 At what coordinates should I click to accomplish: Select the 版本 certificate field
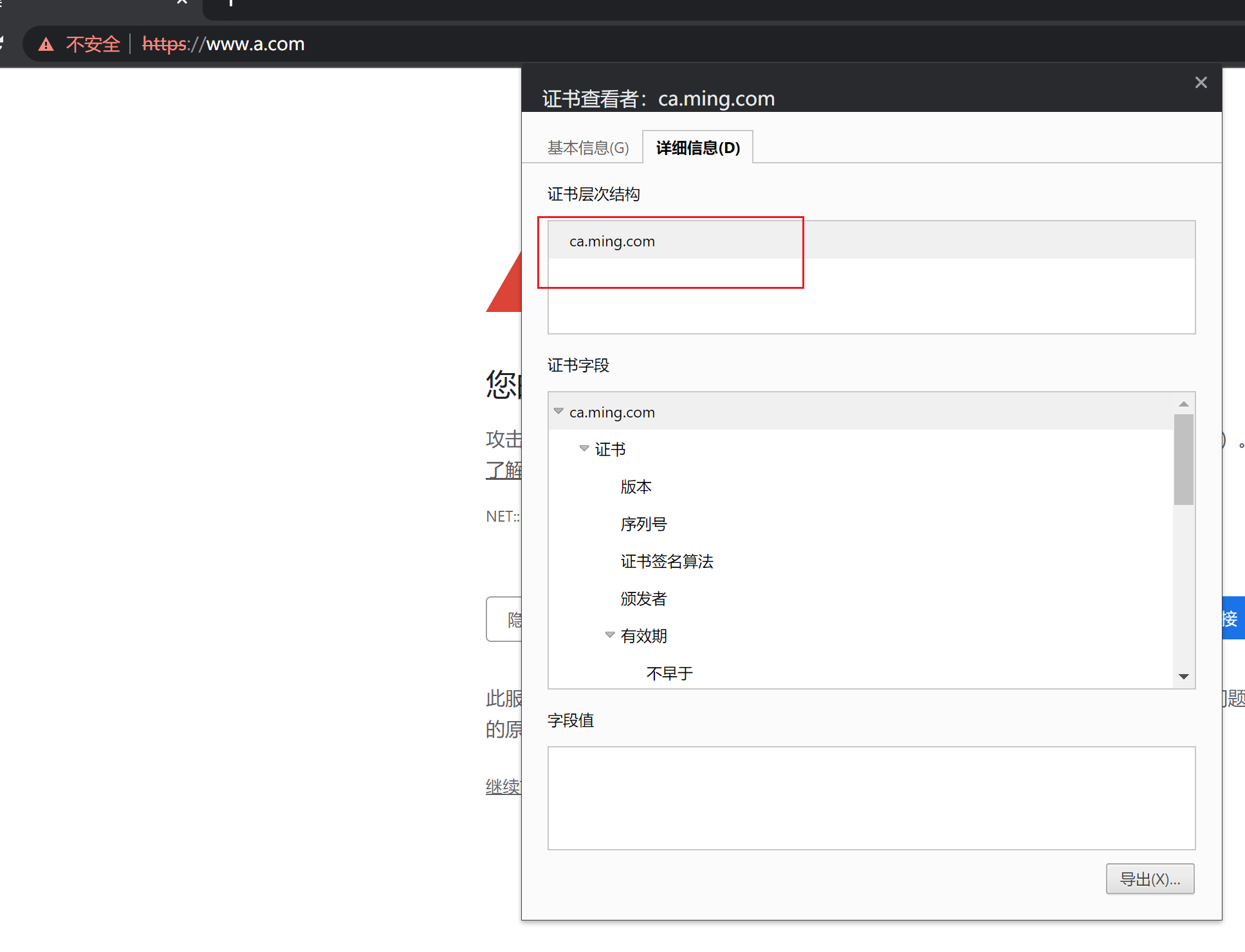coord(636,487)
